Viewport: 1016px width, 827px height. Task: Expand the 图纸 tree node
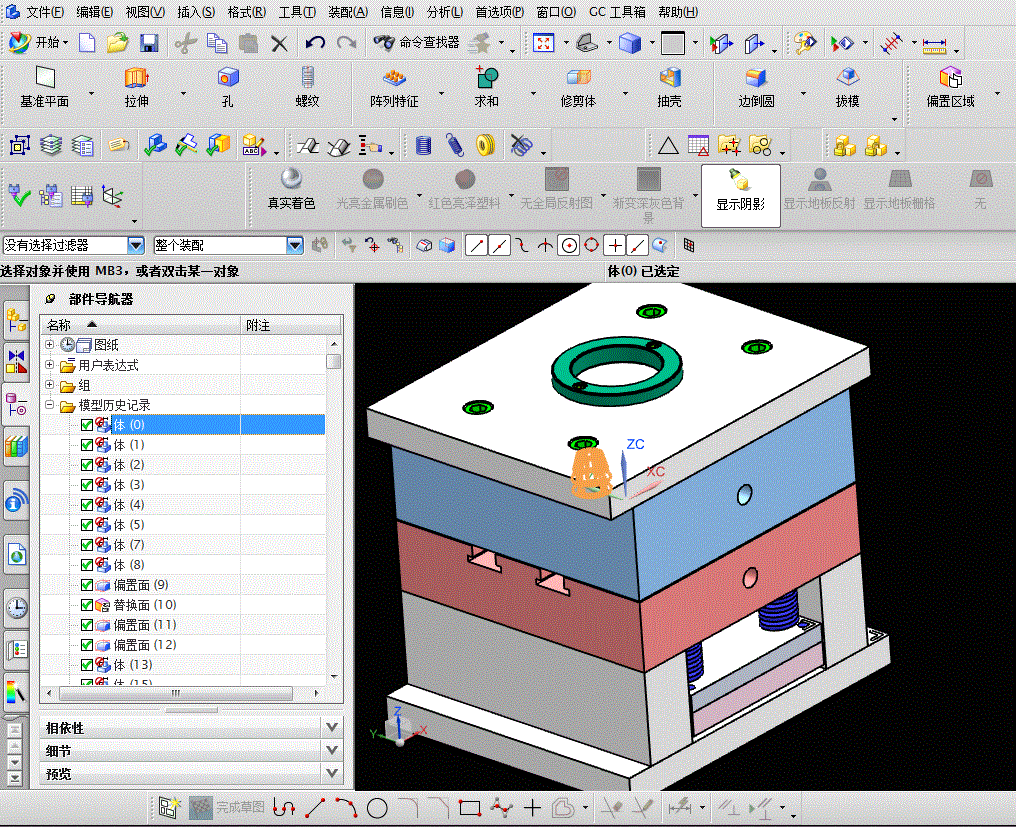point(49,345)
